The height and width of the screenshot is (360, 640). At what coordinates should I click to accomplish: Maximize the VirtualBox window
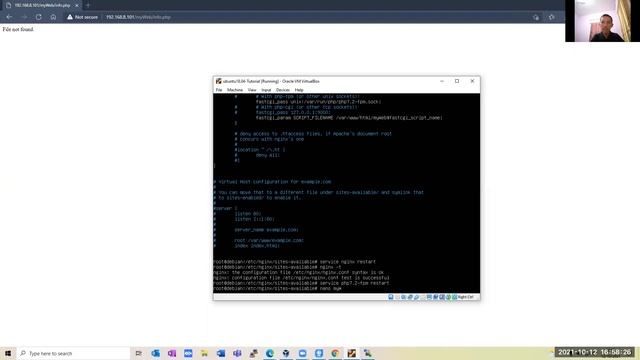457,81
